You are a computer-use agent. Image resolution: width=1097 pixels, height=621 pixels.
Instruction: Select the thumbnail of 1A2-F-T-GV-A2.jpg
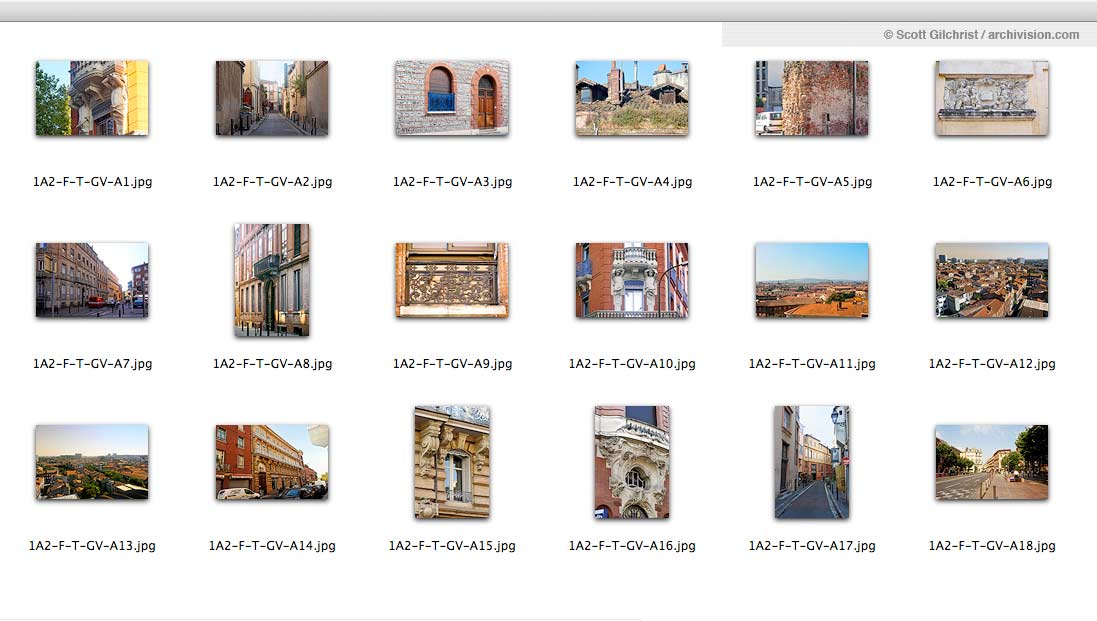pos(272,98)
